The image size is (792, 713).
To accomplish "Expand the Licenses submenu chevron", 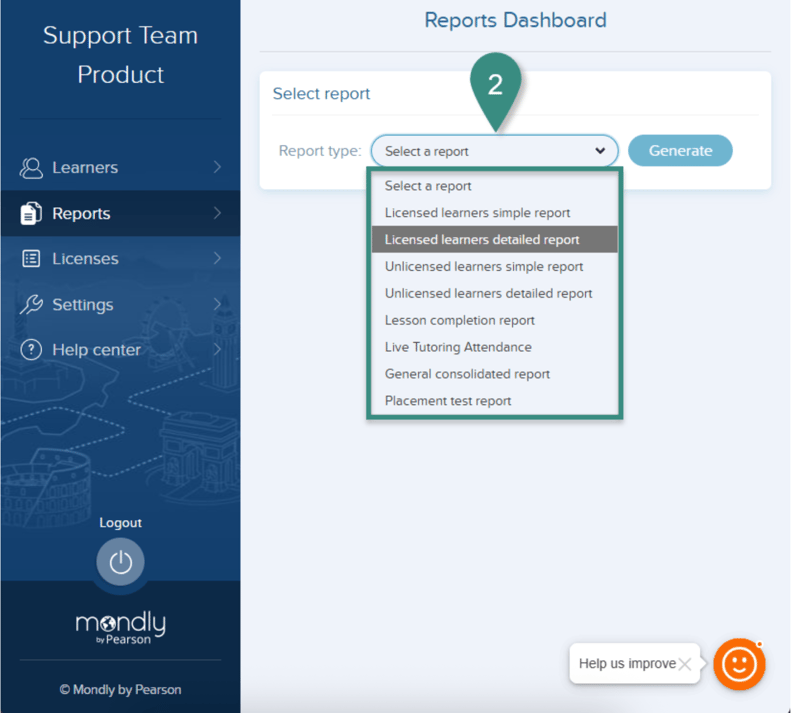I will click(217, 259).
